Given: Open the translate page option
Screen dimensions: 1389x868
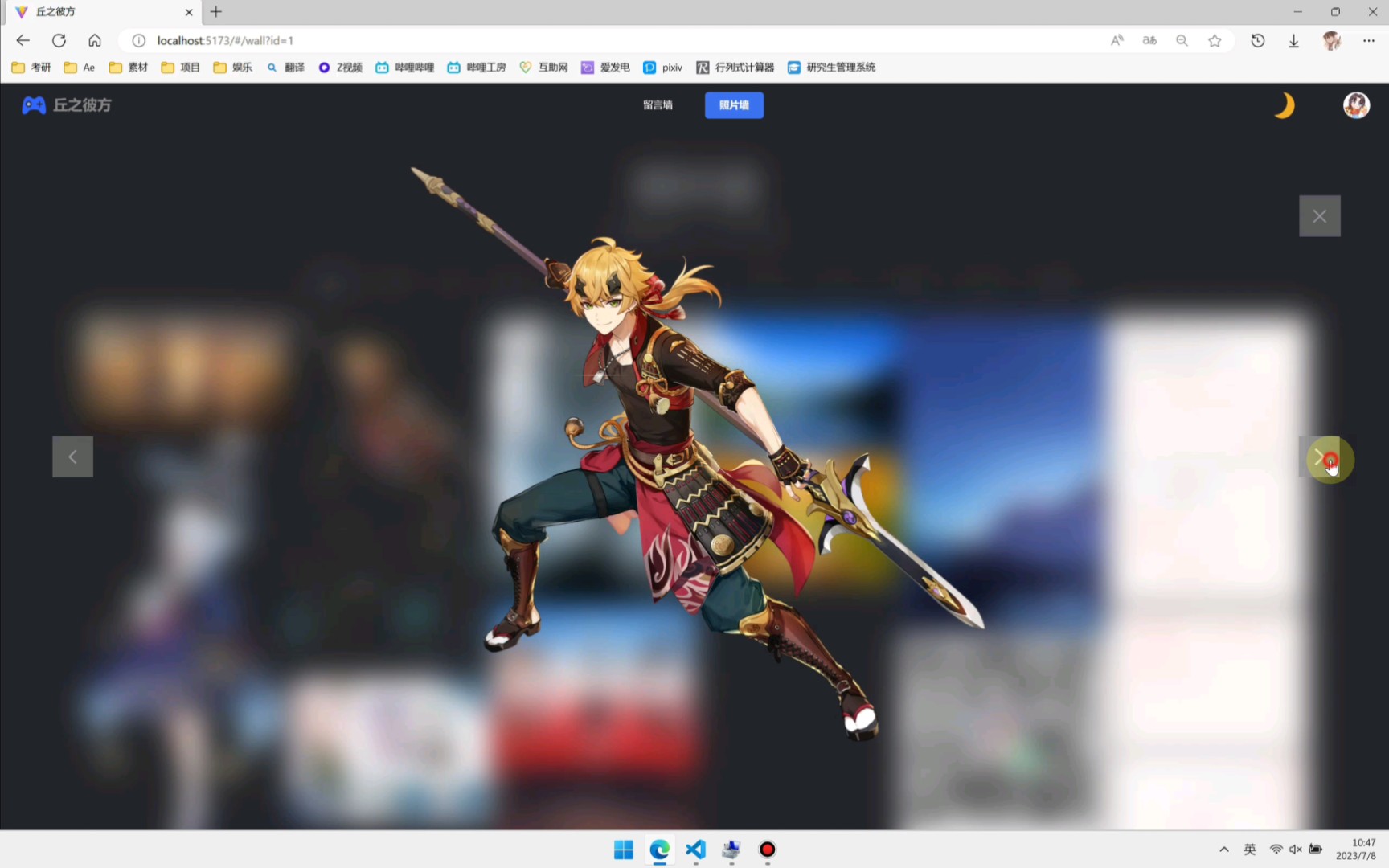Looking at the screenshot, I should tap(1149, 40).
